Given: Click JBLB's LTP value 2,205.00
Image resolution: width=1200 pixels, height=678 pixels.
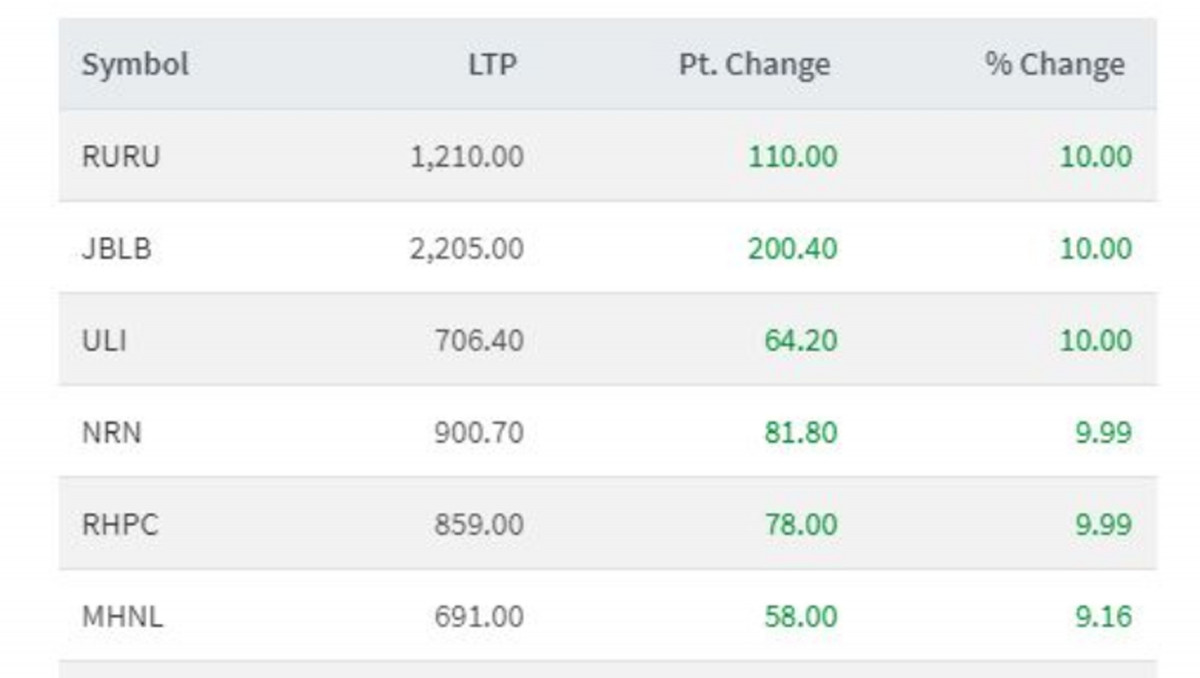Looking at the screenshot, I should [x=466, y=248].
